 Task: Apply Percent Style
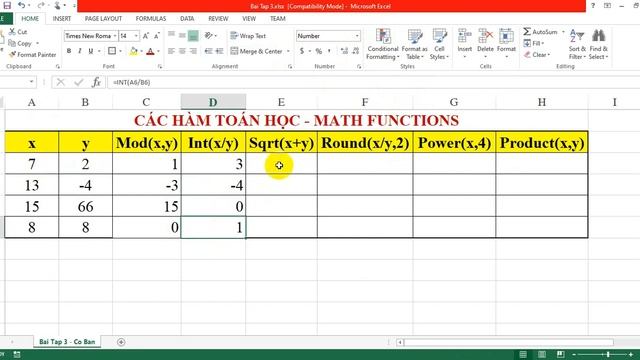pyautogui.click(x=319, y=51)
